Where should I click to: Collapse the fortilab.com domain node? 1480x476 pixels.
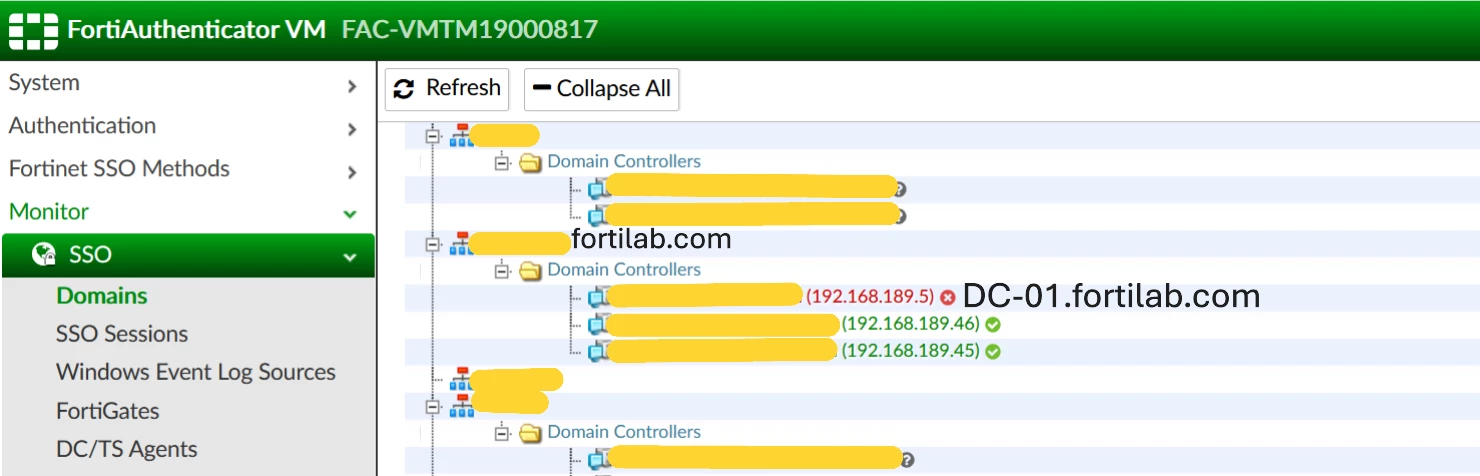click(x=432, y=243)
